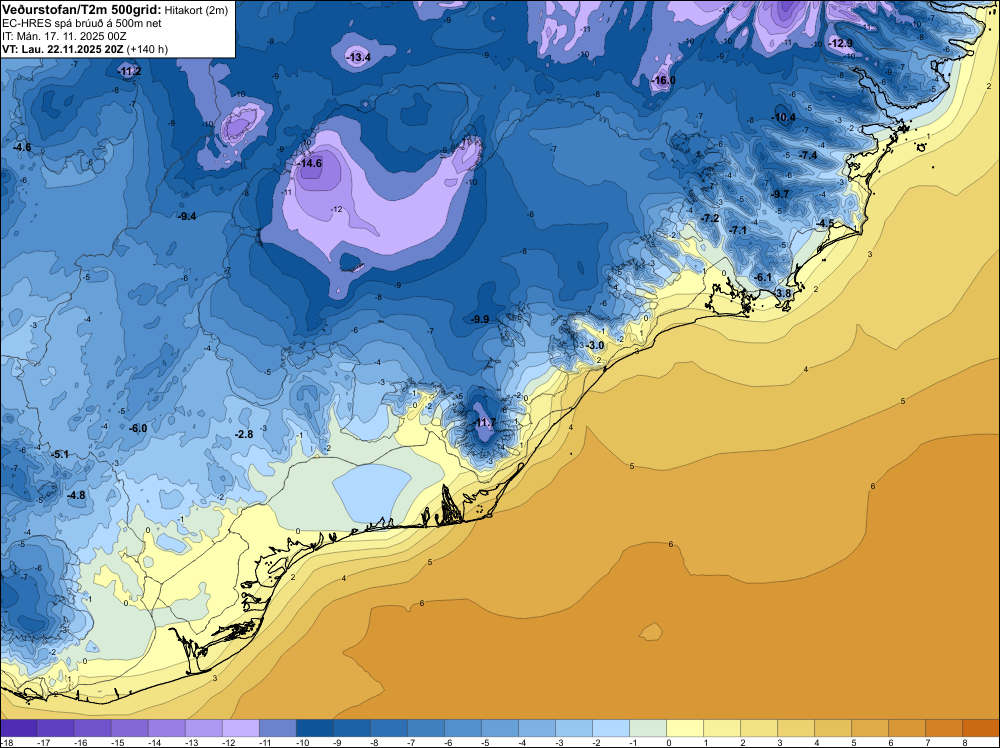The image size is (1000, 748).
Task: Click the 'Hitakort (2m)' header text
Action: coord(194,10)
